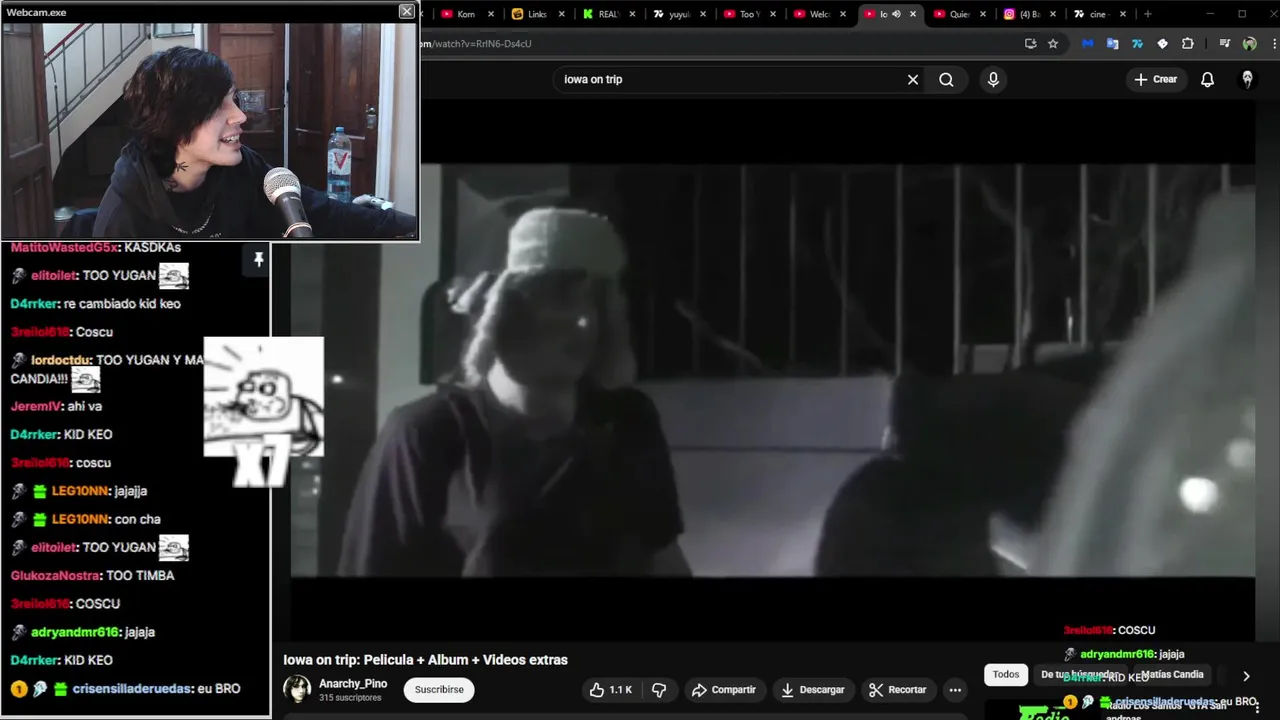
Task: Select the 'De tus búsquedas' filter chip
Action: 1080,675
